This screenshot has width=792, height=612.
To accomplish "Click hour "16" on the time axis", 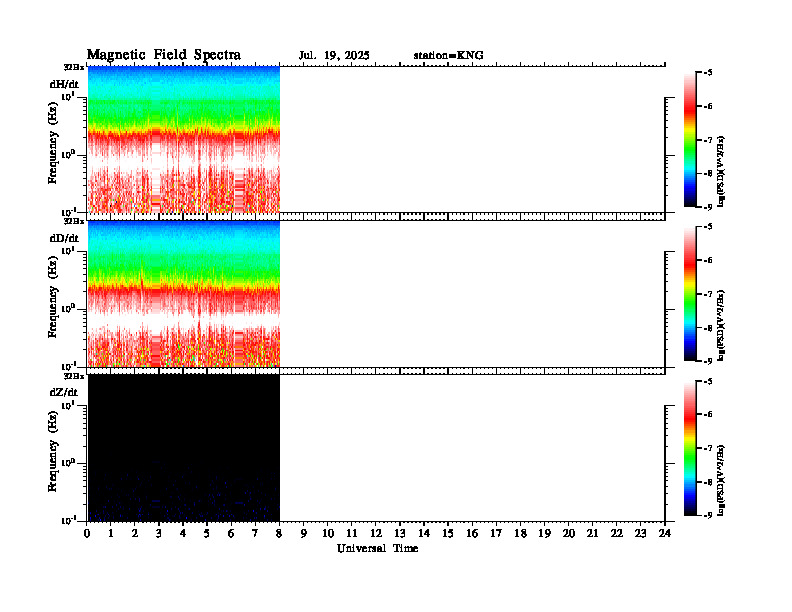I will [x=472, y=534].
